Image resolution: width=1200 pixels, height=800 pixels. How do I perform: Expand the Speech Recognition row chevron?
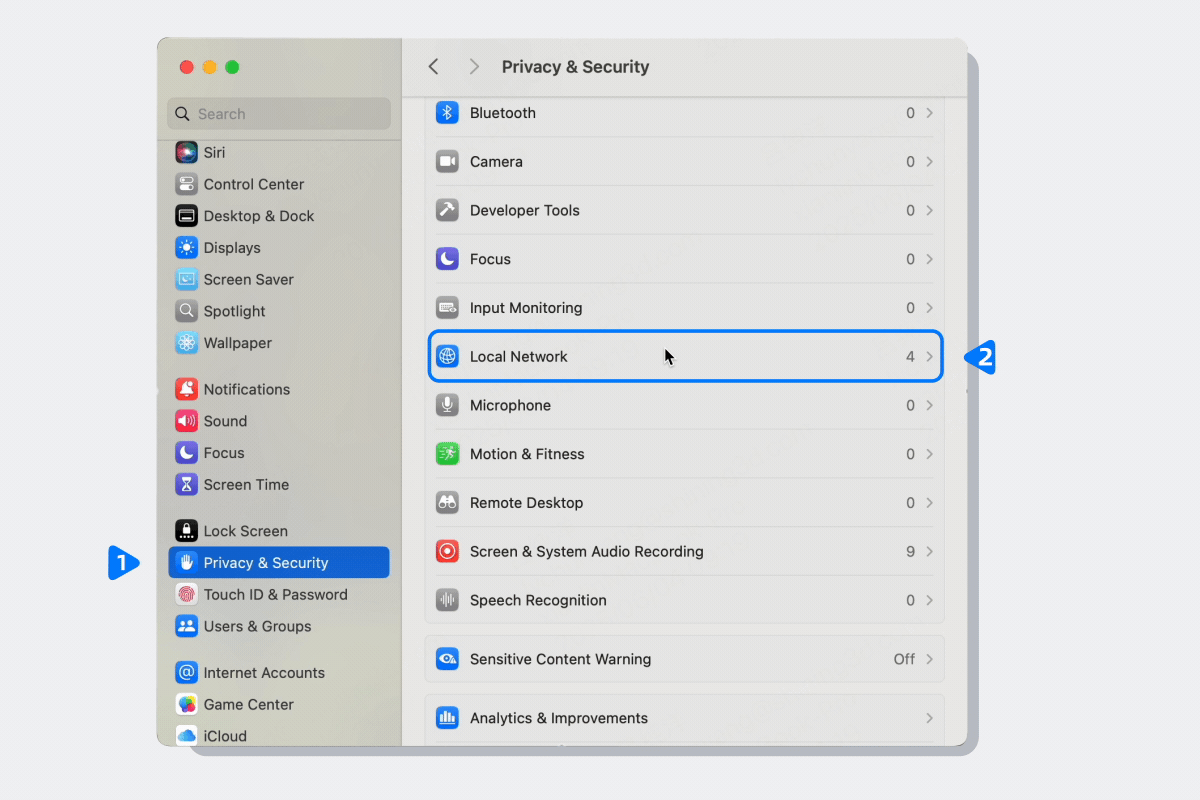click(x=929, y=600)
